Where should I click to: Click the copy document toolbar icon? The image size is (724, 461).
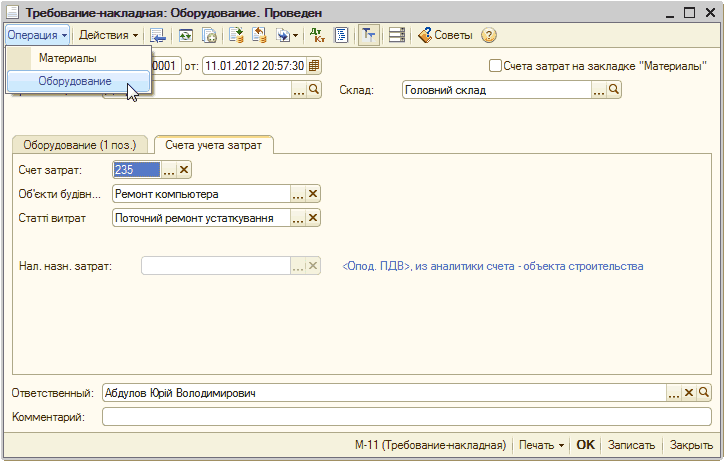209,35
